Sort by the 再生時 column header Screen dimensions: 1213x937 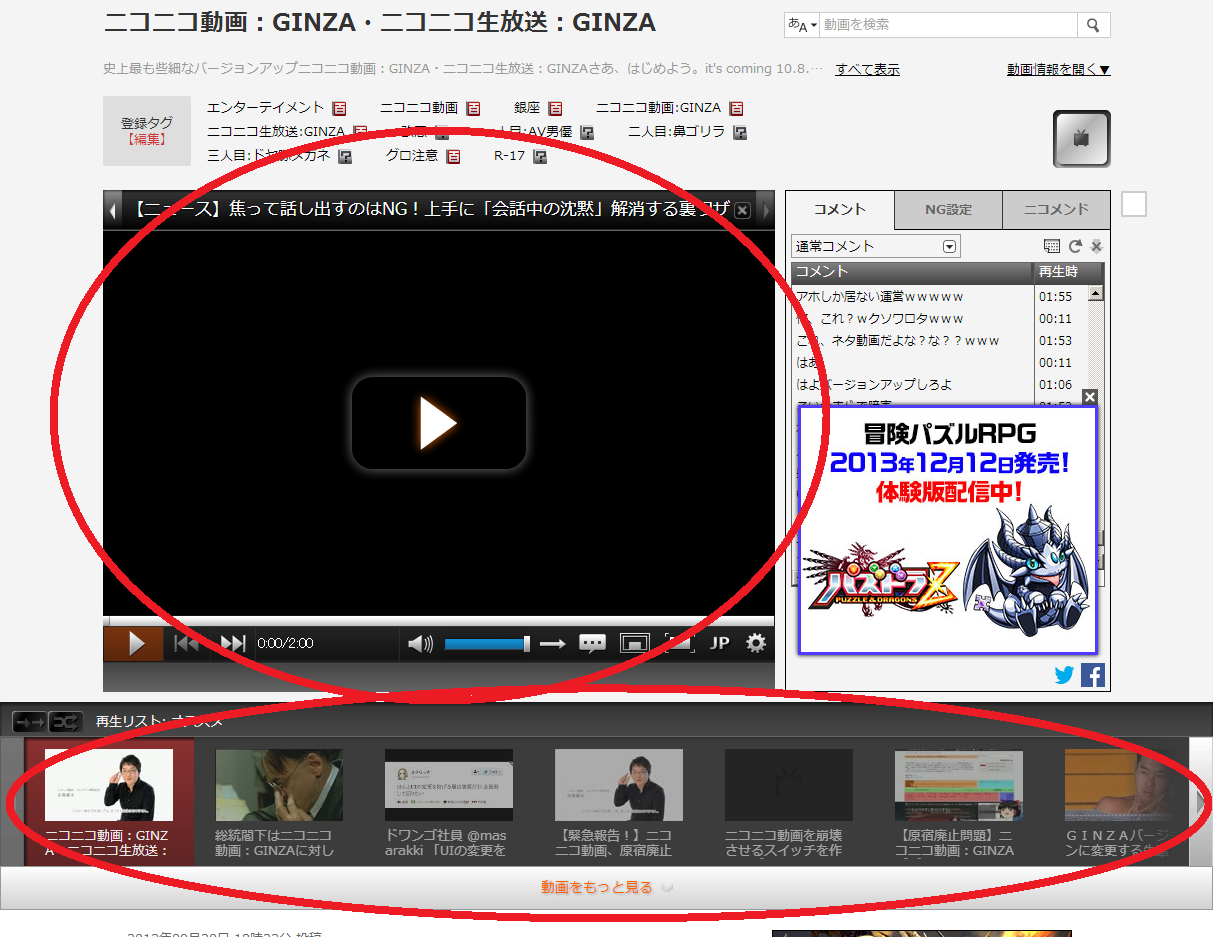click(x=1069, y=272)
